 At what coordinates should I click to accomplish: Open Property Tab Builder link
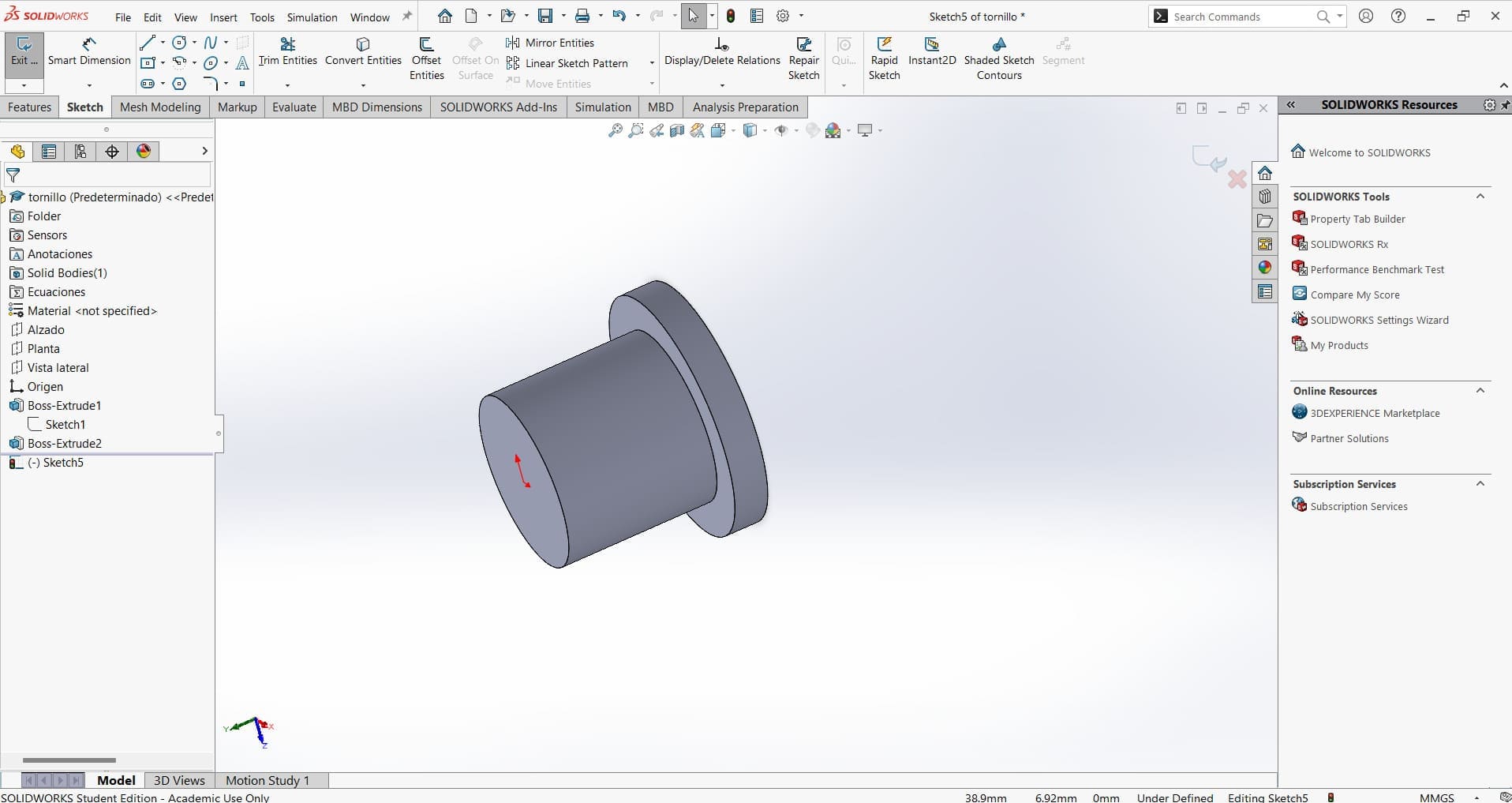pyautogui.click(x=1357, y=219)
